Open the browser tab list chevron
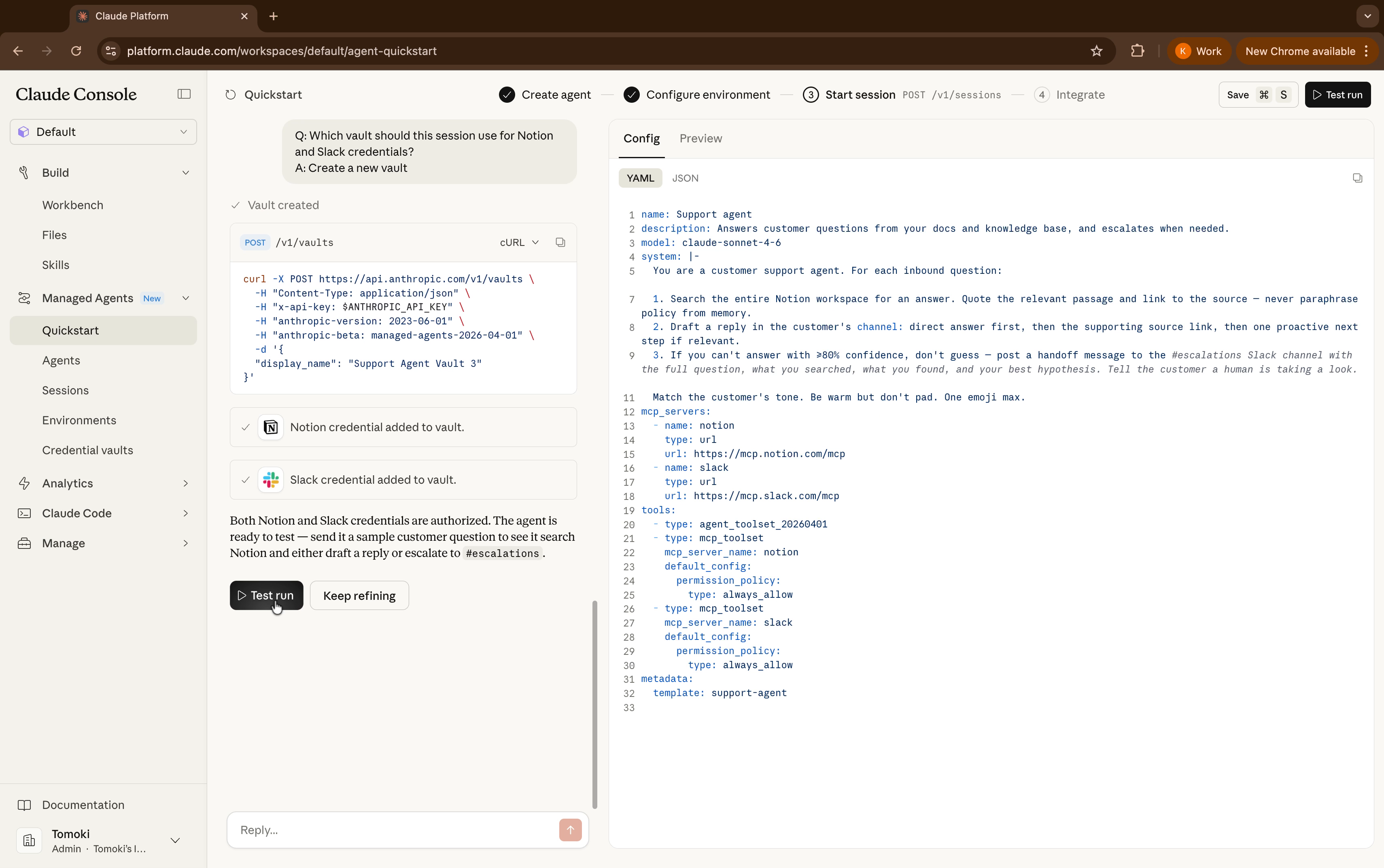Viewport: 1384px width, 868px height. click(1367, 16)
